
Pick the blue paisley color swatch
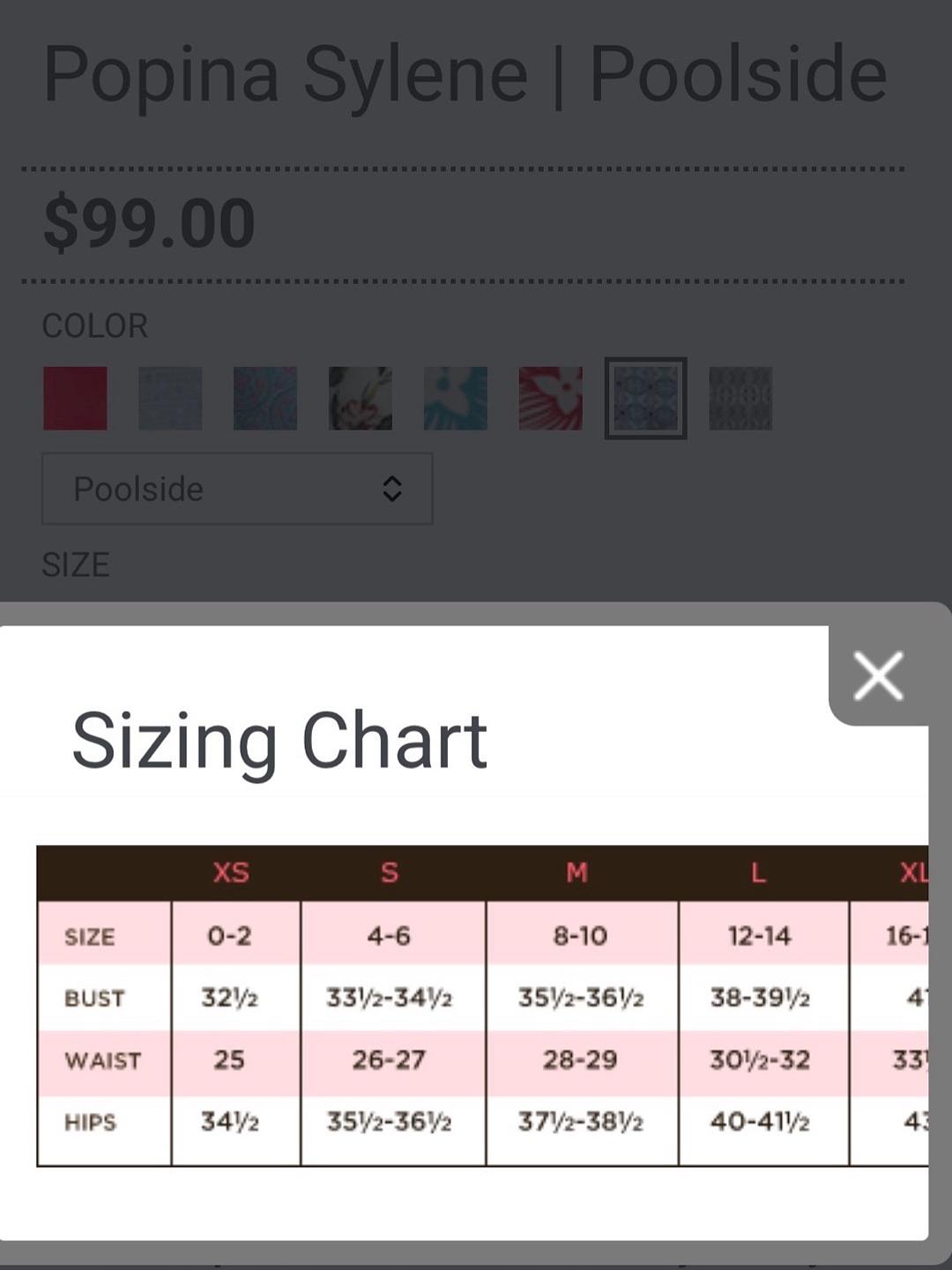[265, 399]
